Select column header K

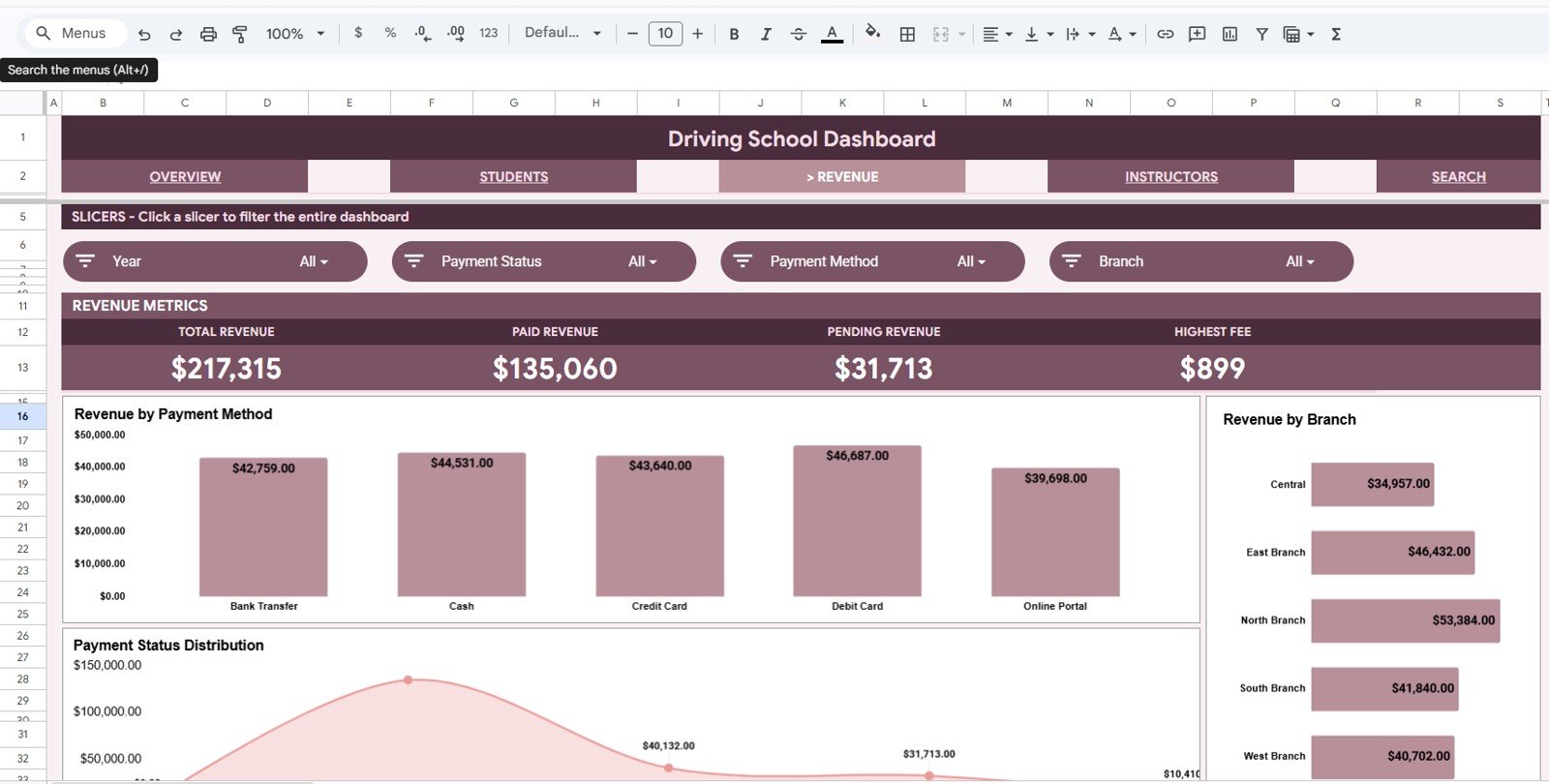point(842,103)
